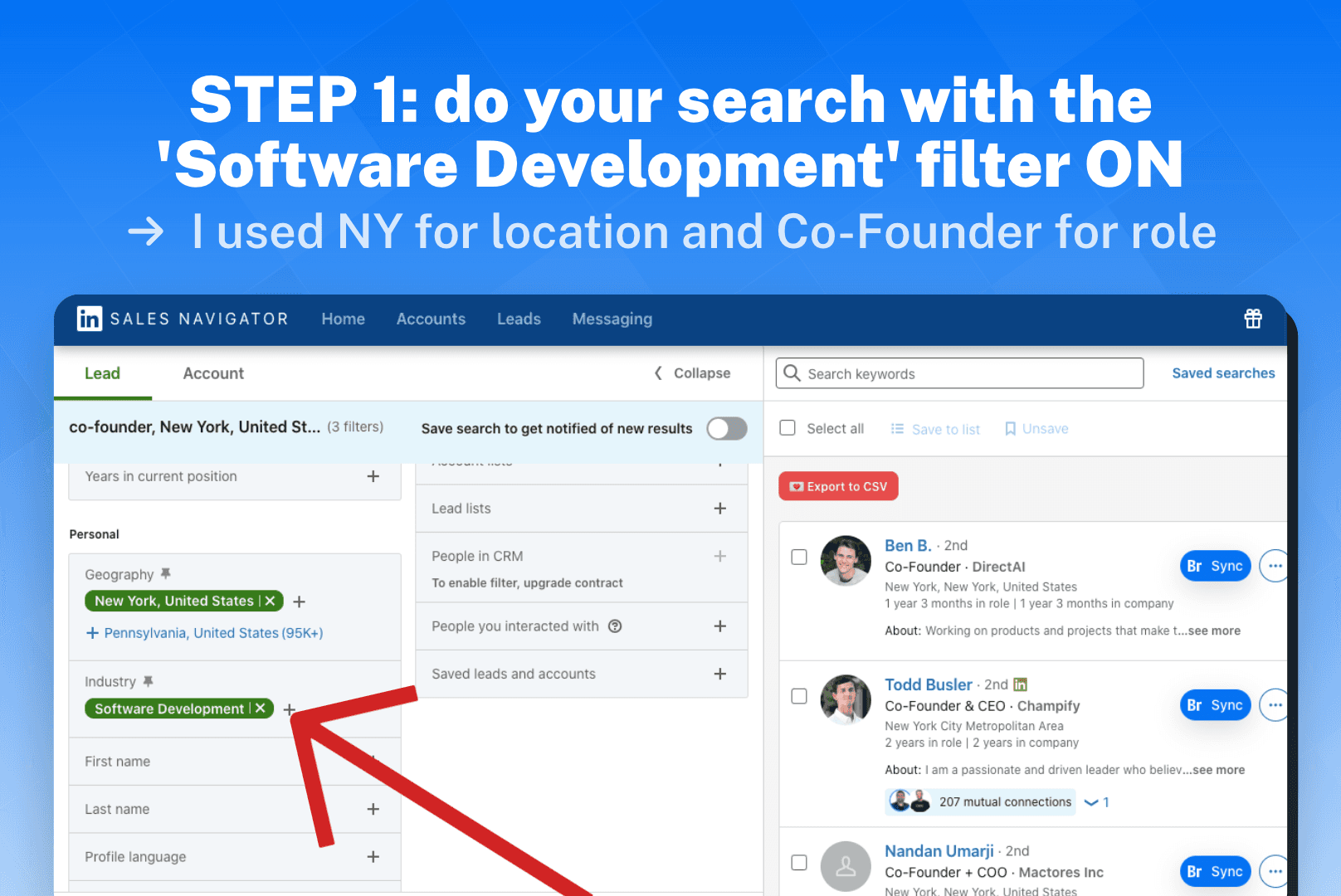Select checkbox for Nandan Umarji

click(x=799, y=862)
